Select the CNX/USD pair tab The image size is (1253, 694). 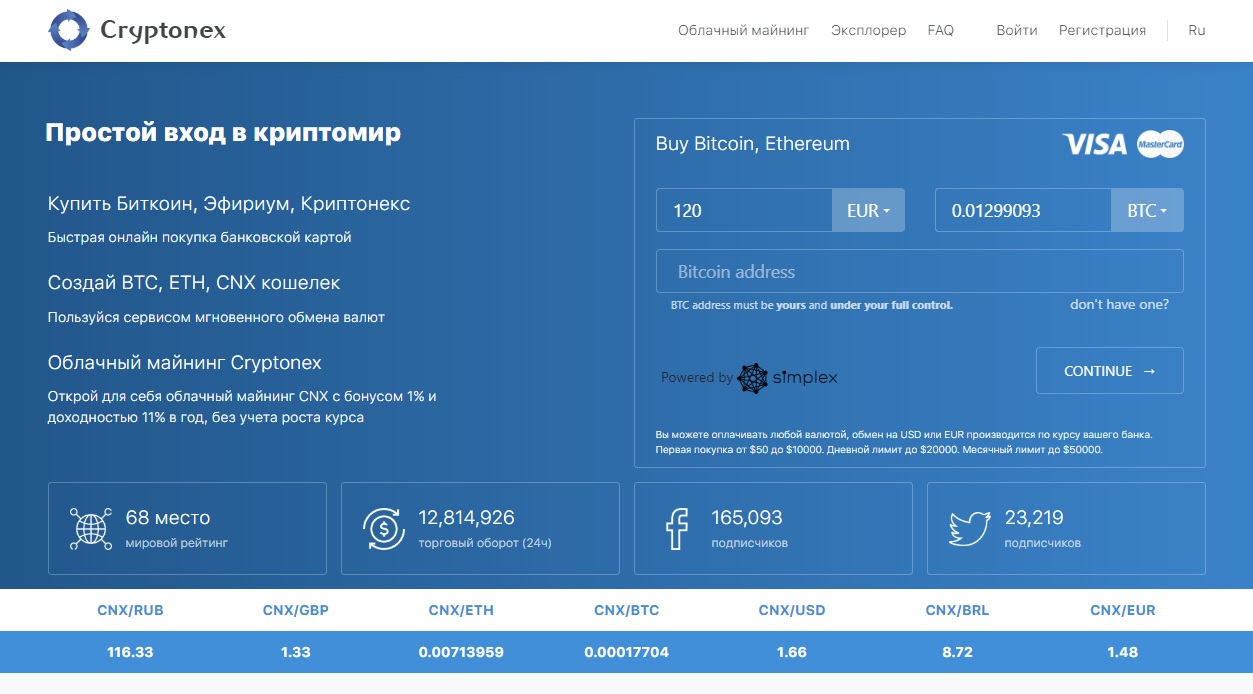[792, 610]
